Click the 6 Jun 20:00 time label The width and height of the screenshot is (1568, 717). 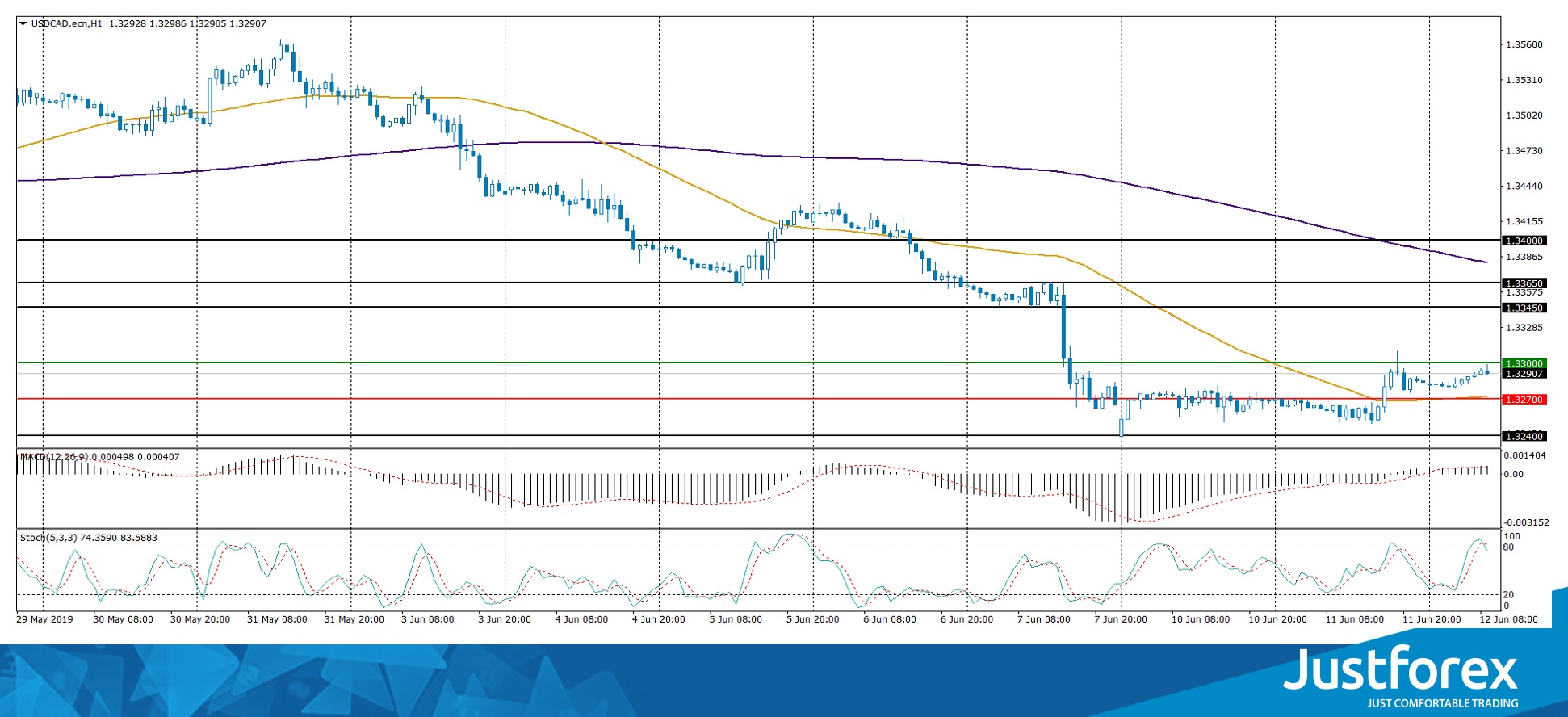point(967,620)
